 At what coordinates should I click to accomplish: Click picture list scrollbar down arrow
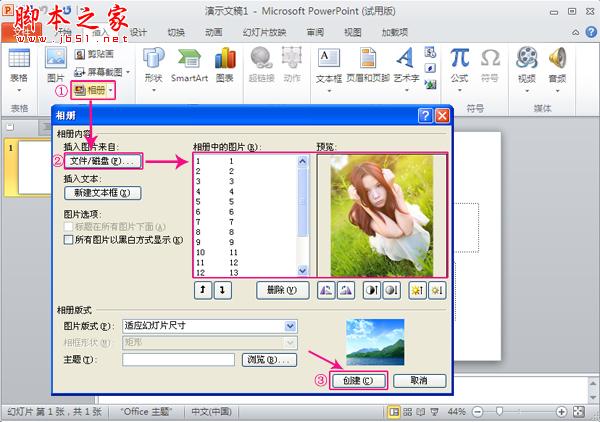pyautogui.click(x=303, y=270)
